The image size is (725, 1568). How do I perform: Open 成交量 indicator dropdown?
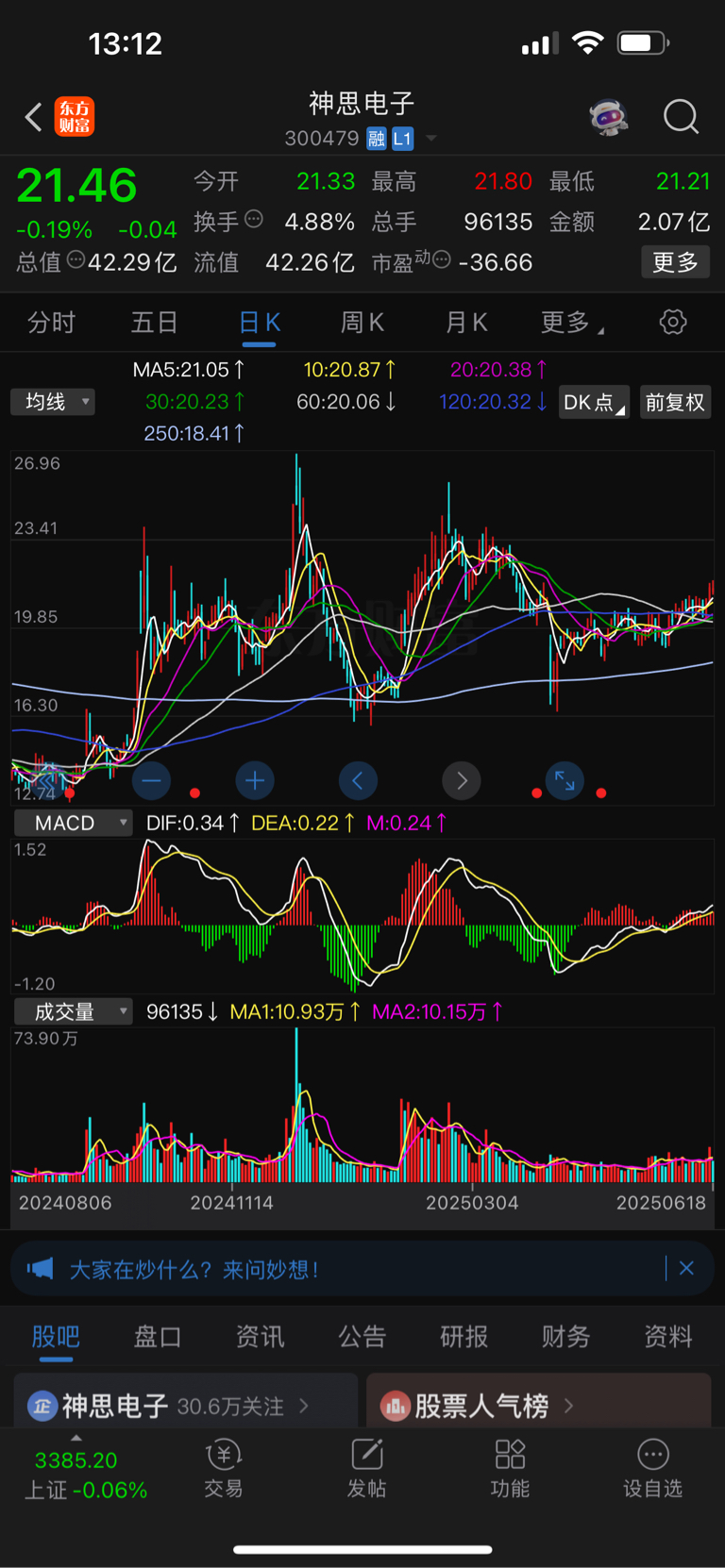[x=73, y=1011]
